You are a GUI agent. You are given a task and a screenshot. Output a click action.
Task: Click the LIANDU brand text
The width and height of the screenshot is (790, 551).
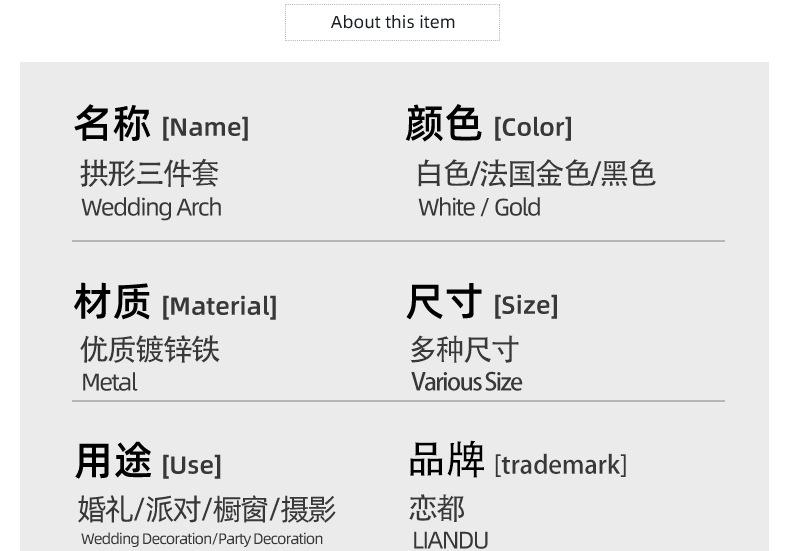[450, 540]
